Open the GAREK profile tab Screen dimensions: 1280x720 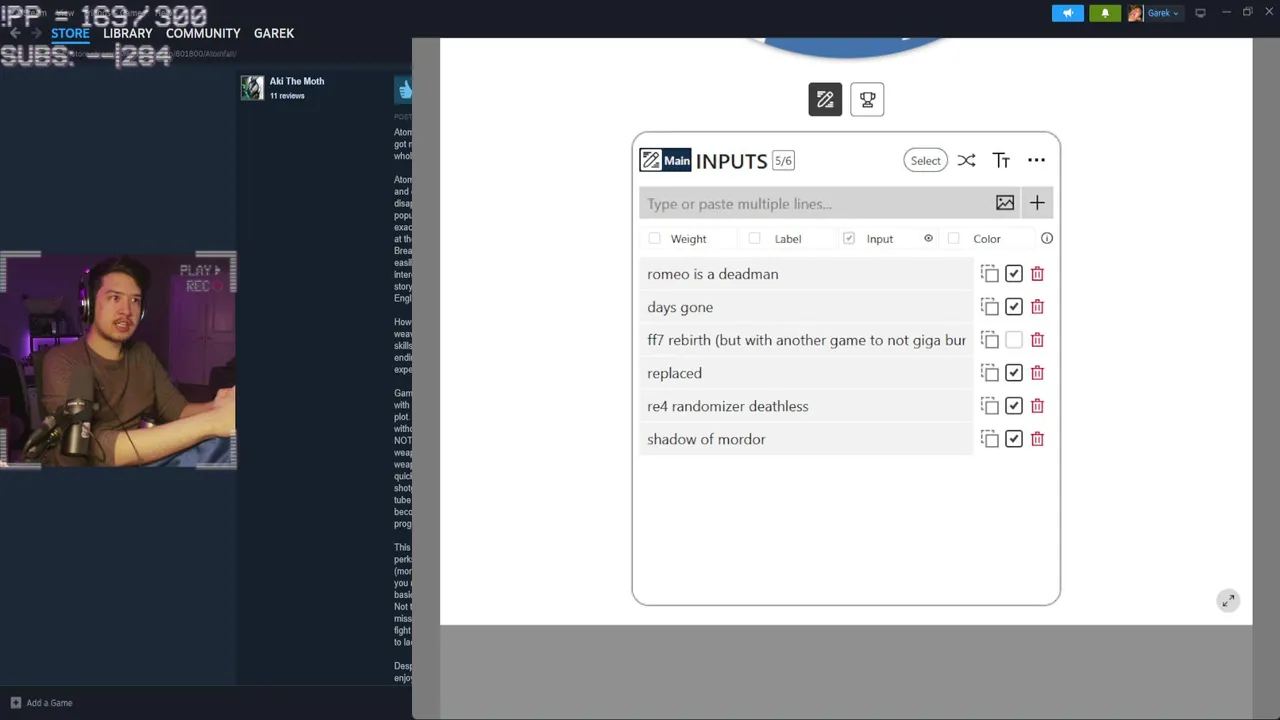[x=274, y=33]
